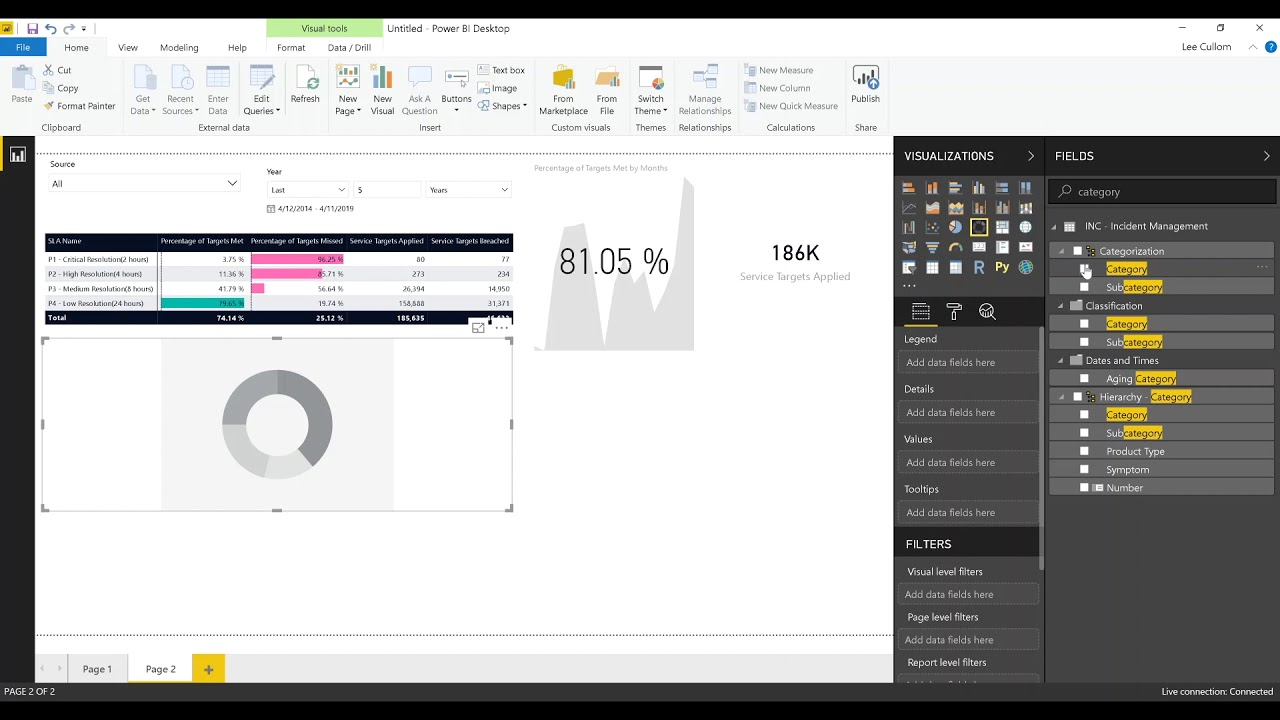The image size is (1280, 720).
Task: Open the Format paint roller tab
Action: (954, 312)
